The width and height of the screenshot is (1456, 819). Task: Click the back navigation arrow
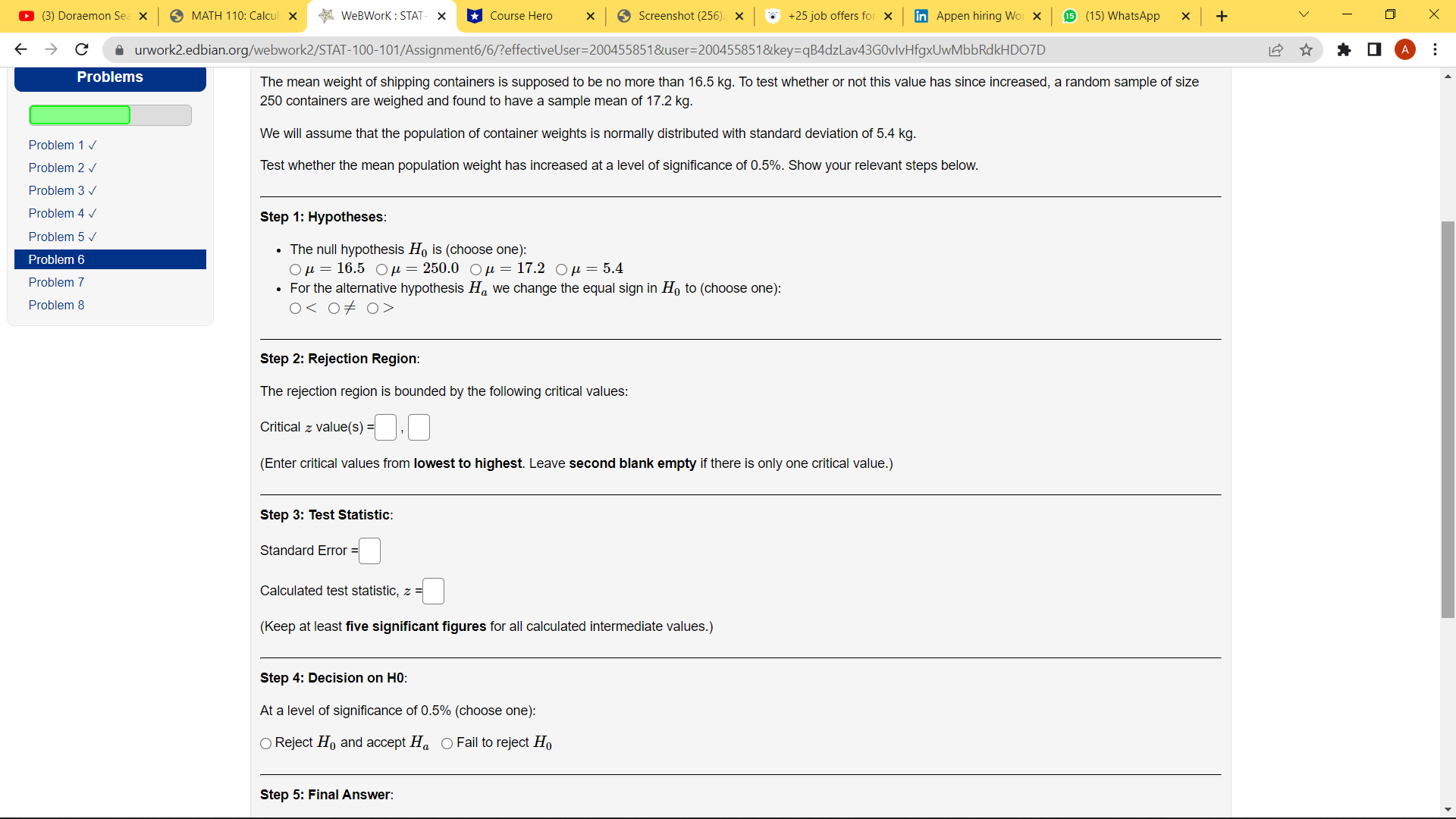pos(20,49)
